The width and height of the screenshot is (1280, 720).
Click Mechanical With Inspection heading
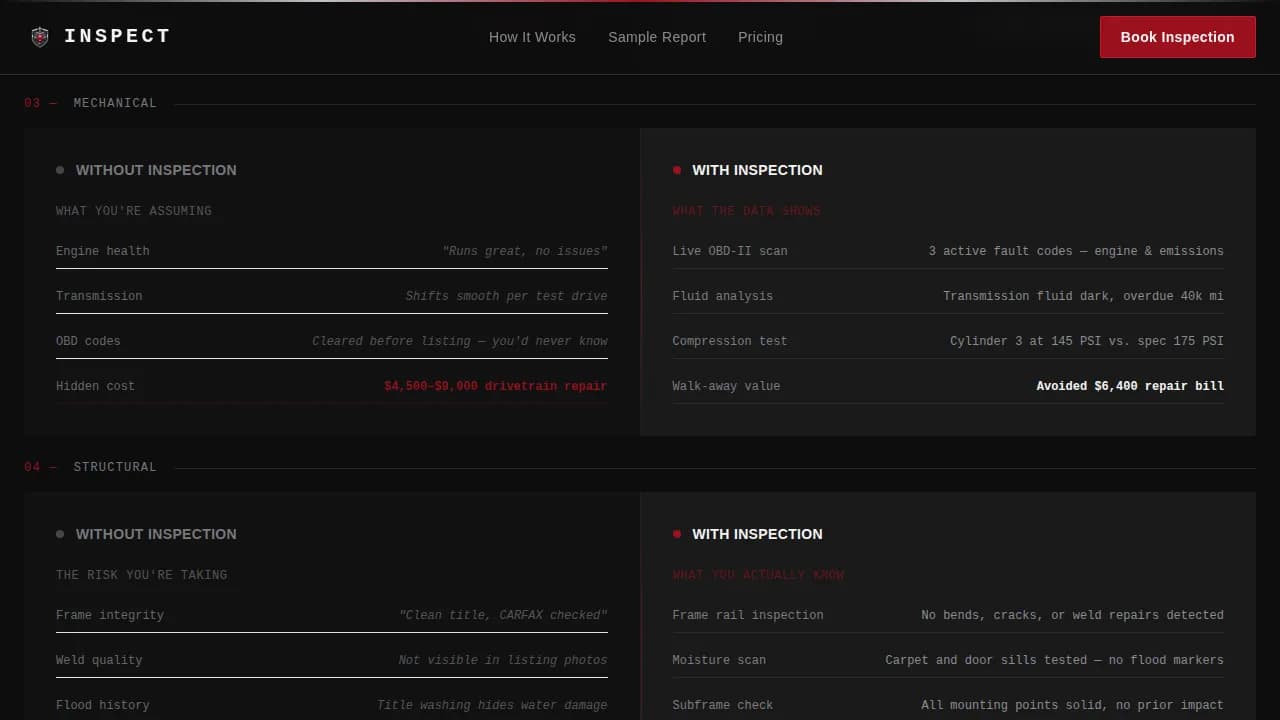(x=757, y=170)
